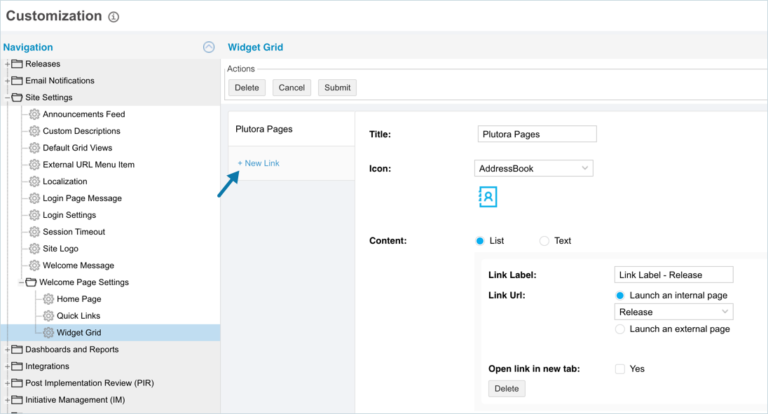Click gear icon next to Announcements Feed
This screenshot has height=414, width=768.
click(34, 114)
